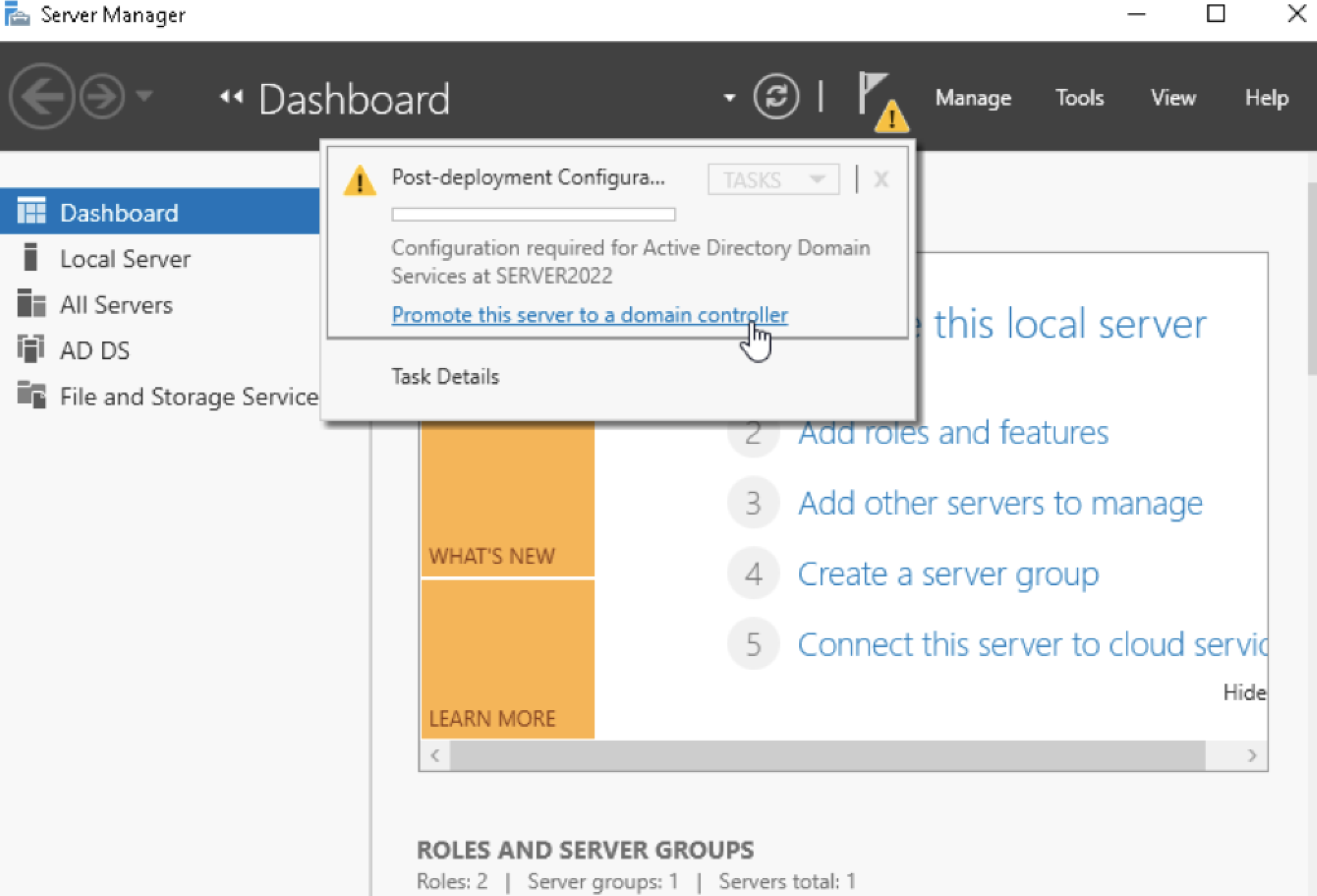Dismiss the notification with the X
Viewport: 1317px width, 896px height.
[x=881, y=179]
